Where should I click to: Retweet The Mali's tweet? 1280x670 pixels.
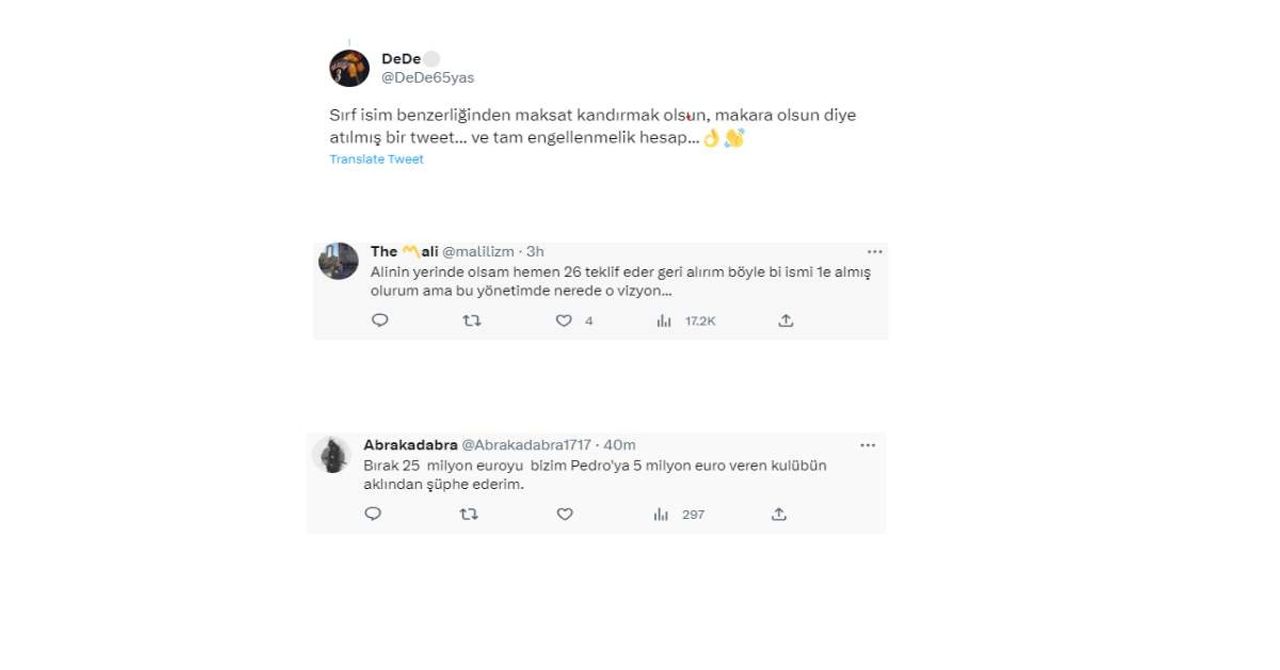(x=472, y=320)
